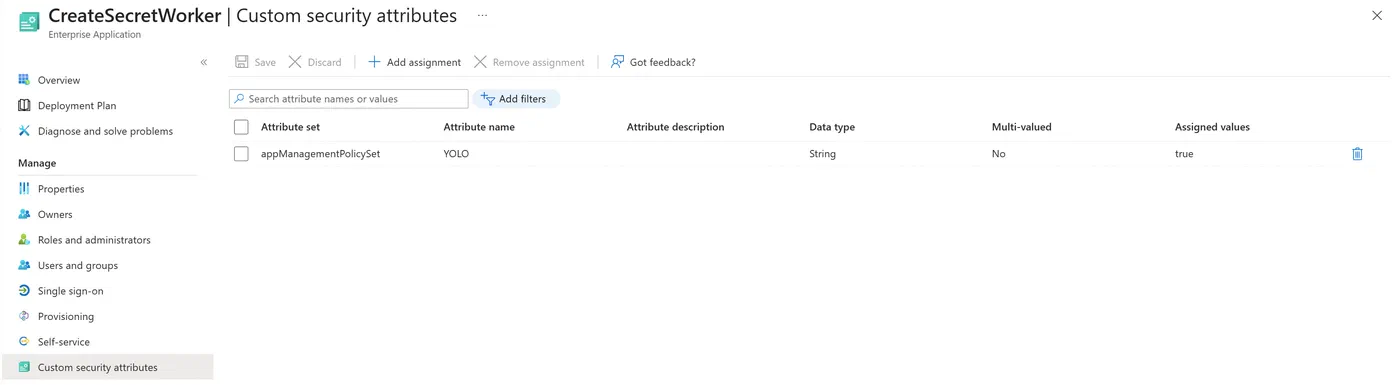Click the Overview grid icon
The image size is (1400, 385).
[24, 79]
